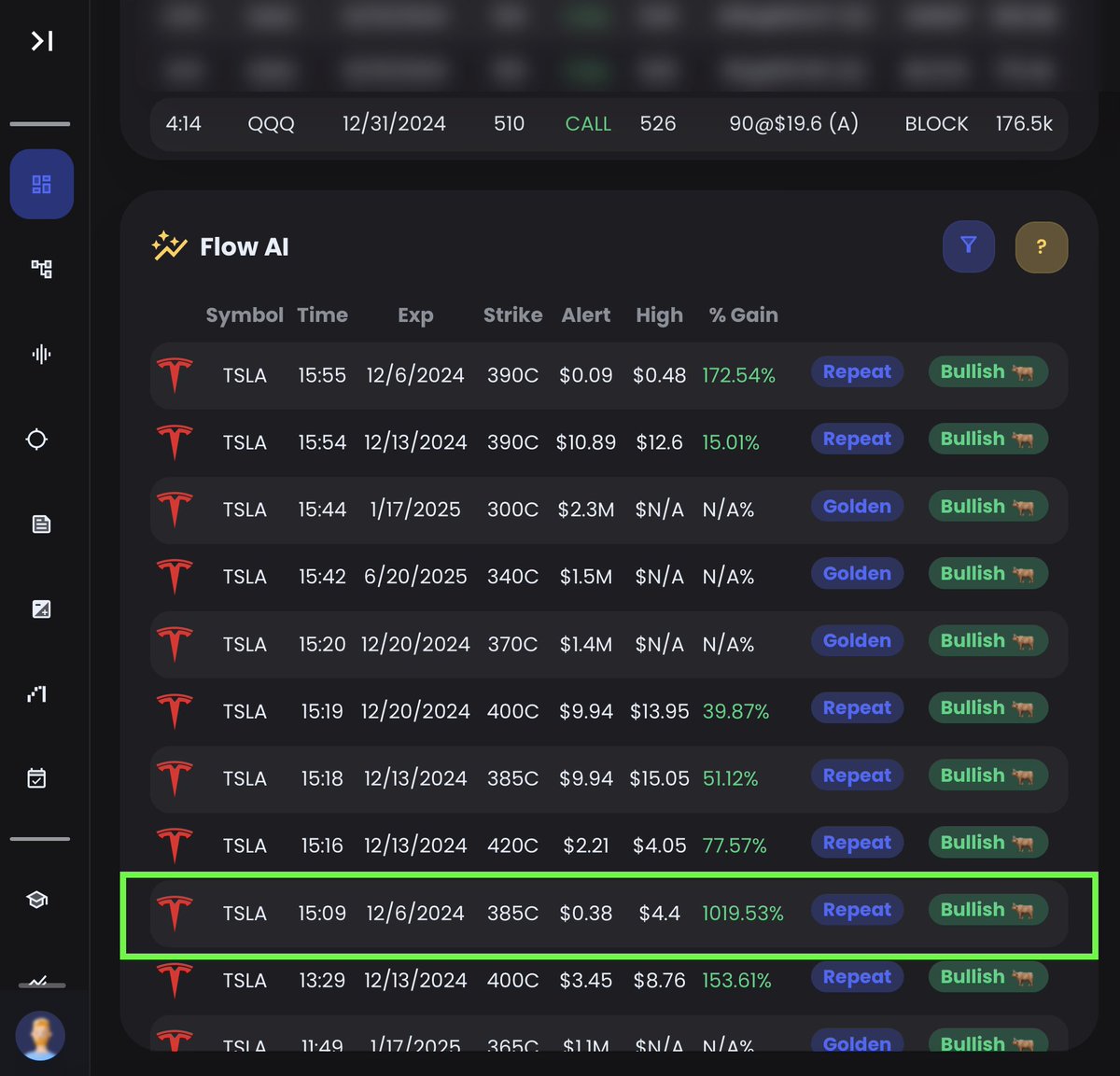Click Bullish tag on the 15:55 row
This screenshot has width=1120, height=1076.
click(x=987, y=371)
